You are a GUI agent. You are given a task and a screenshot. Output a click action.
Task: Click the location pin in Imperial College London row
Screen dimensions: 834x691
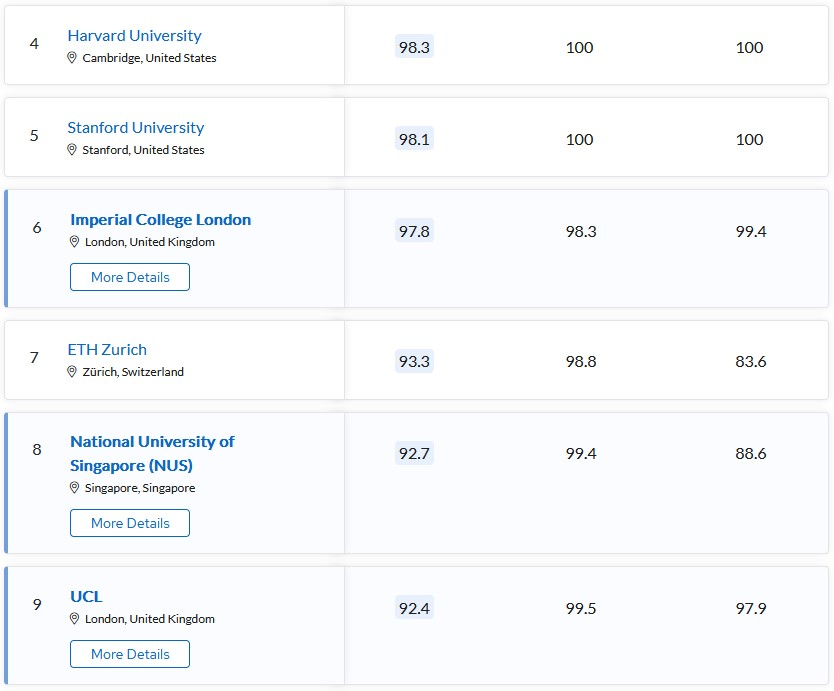point(74,242)
